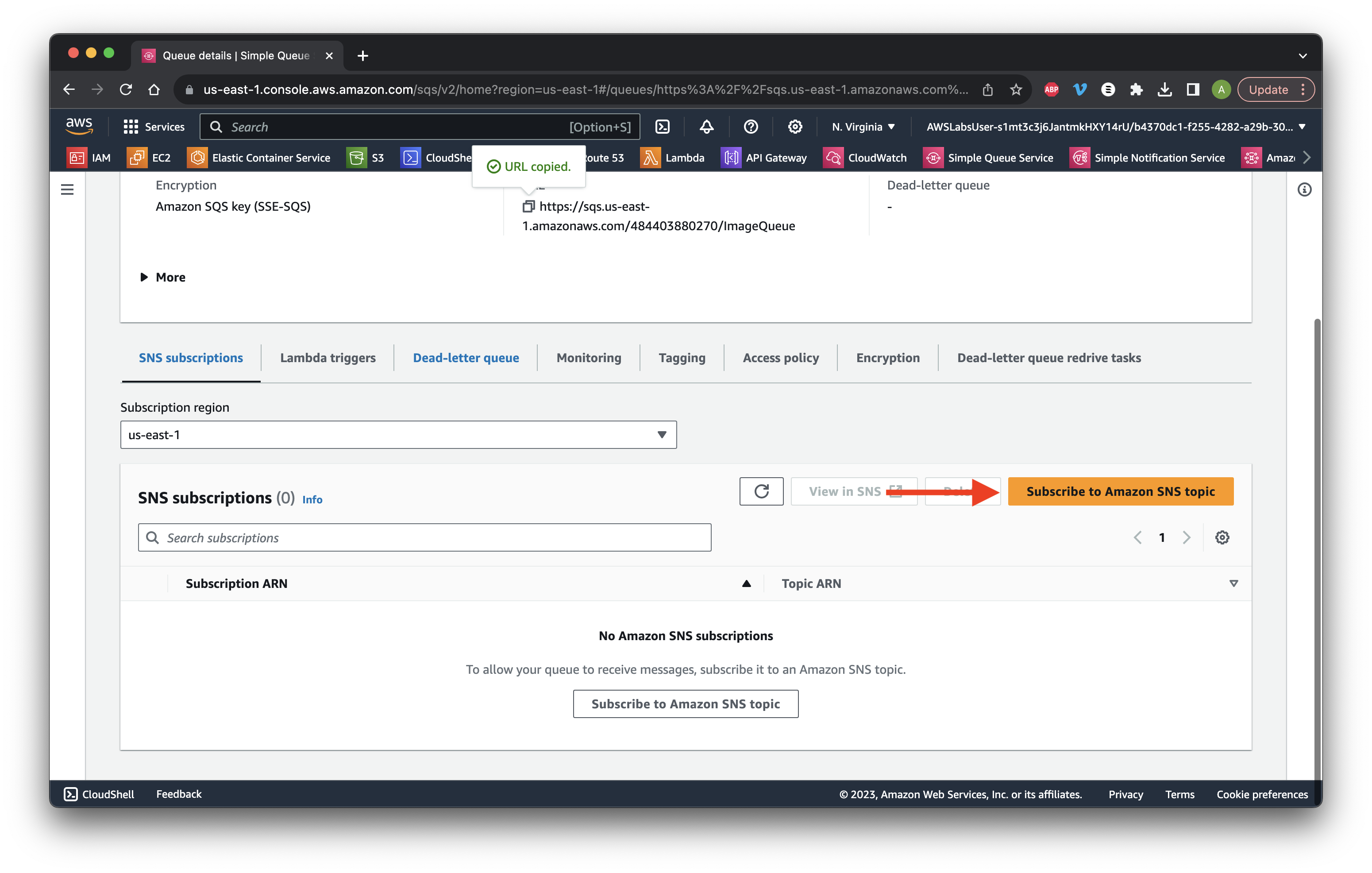Image resolution: width=1372 pixels, height=873 pixels.
Task: Open the browser tab list chevron
Action: pos(1303,56)
